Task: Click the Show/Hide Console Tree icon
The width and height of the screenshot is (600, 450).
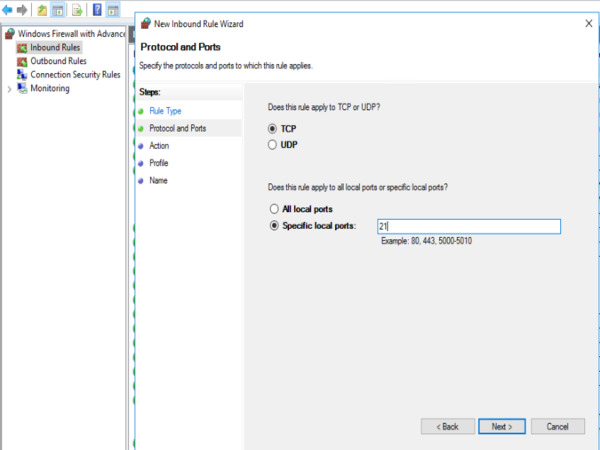Action: coord(59,10)
